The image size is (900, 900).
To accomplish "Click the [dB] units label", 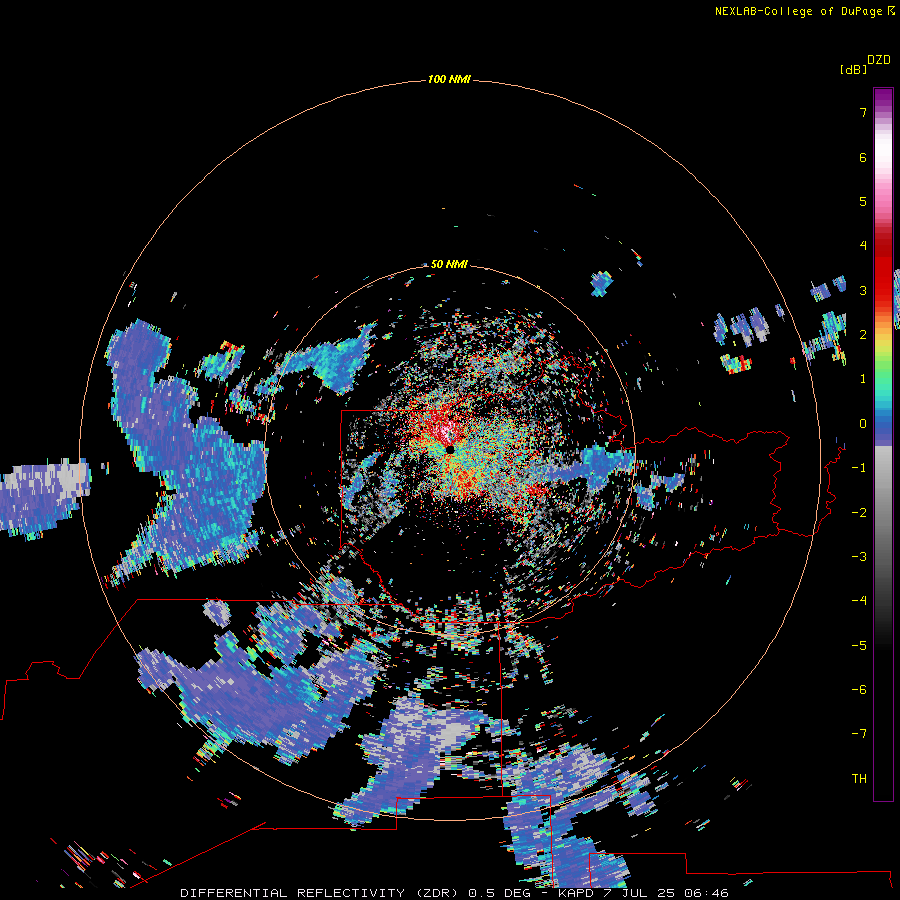I will point(853,69).
